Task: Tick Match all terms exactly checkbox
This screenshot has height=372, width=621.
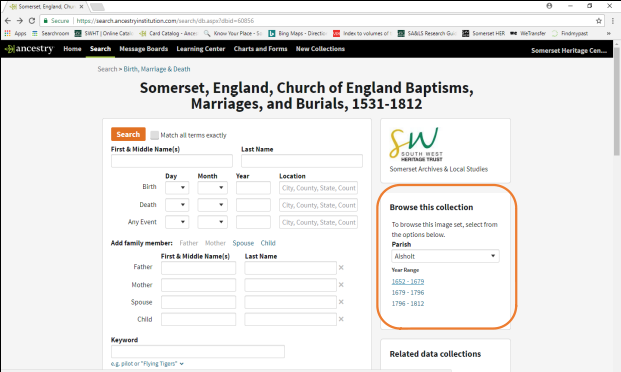Action: point(154,135)
